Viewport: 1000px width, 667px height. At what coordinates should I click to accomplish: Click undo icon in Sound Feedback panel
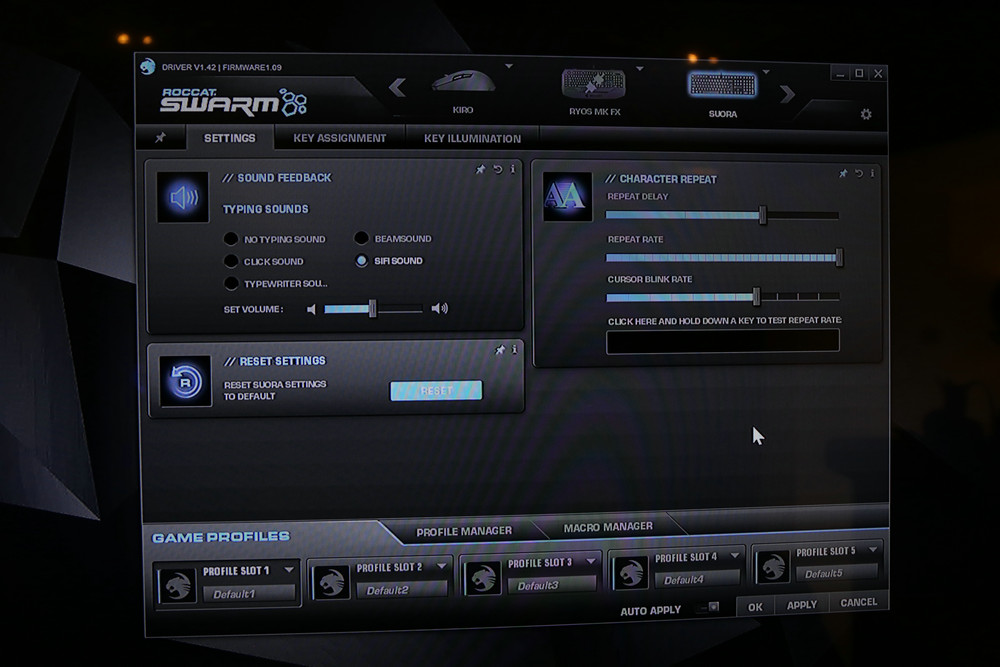497,170
